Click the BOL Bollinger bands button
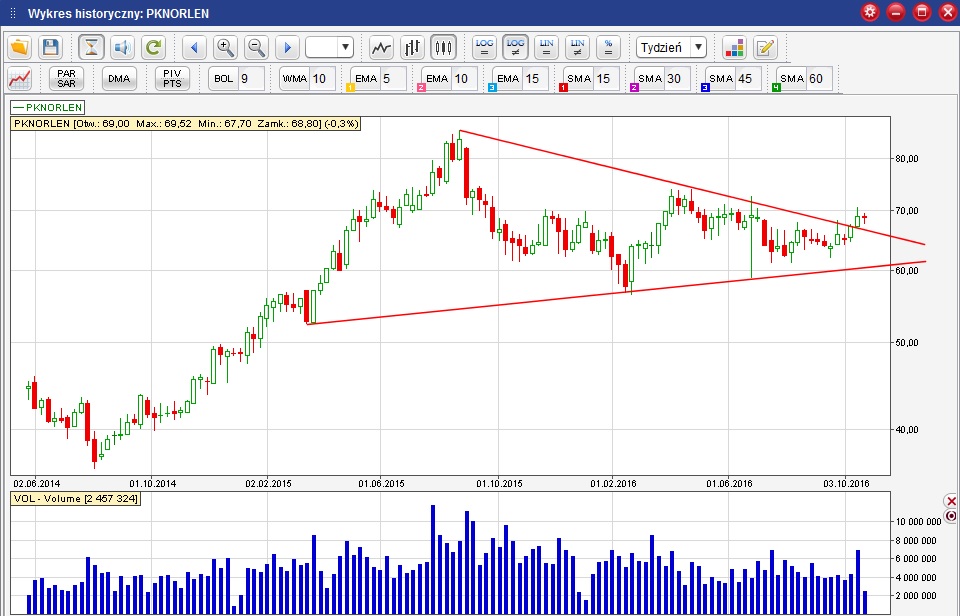Image resolution: width=960 pixels, height=616 pixels. pos(223,79)
